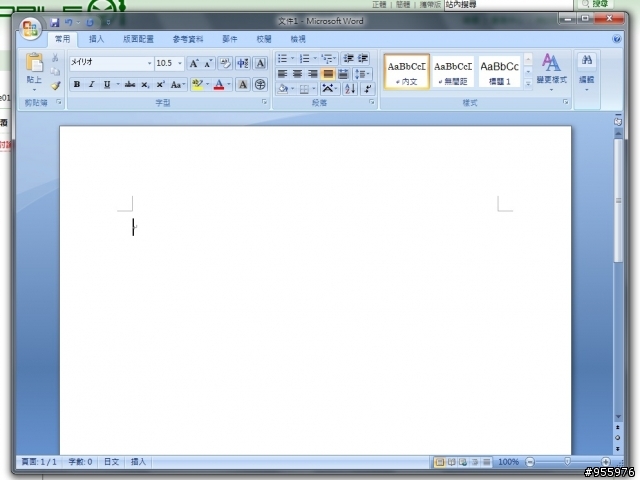The width and height of the screenshot is (640, 480).
Task: Redo the last action
Action: coord(90,22)
